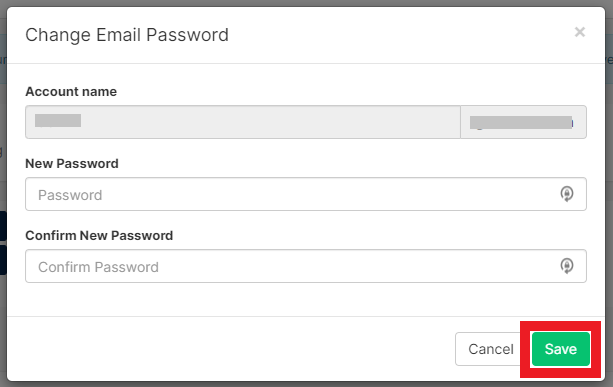
Task: Focus the Confirm Password input field
Action: [x=306, y=266]
